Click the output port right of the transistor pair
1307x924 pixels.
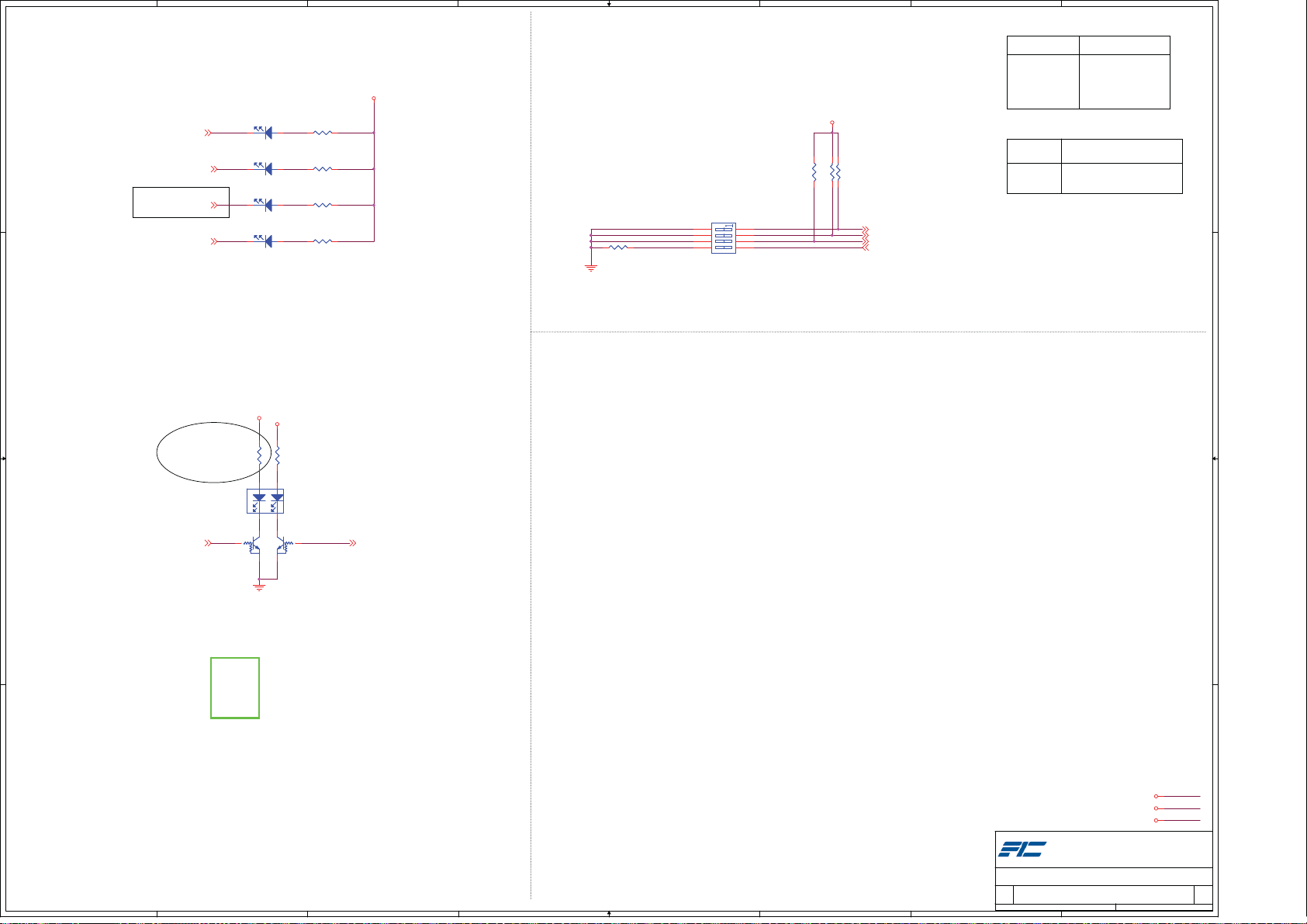click(352, 544)
